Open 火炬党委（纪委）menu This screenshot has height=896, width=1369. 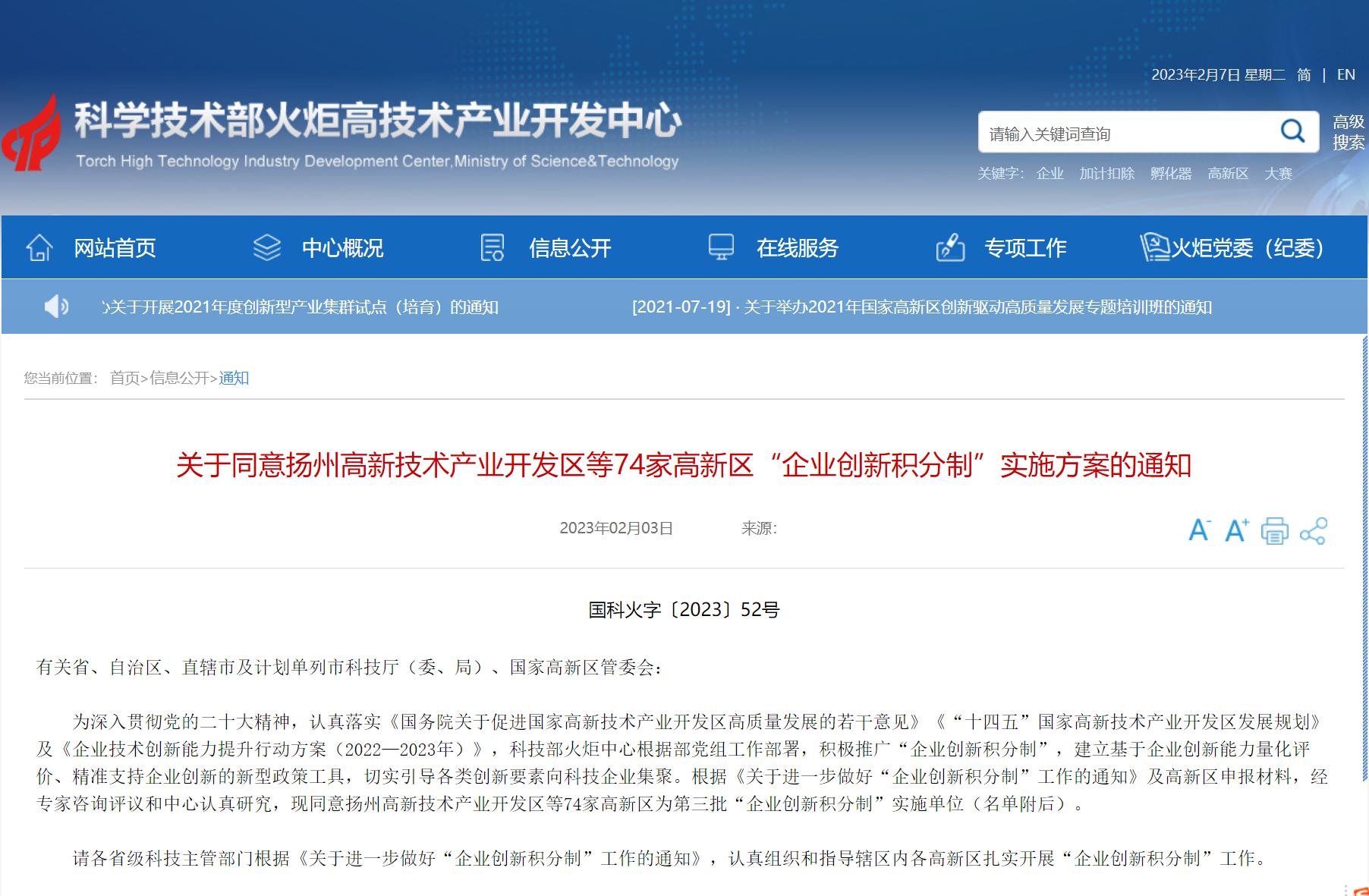tap(1248, 248)
